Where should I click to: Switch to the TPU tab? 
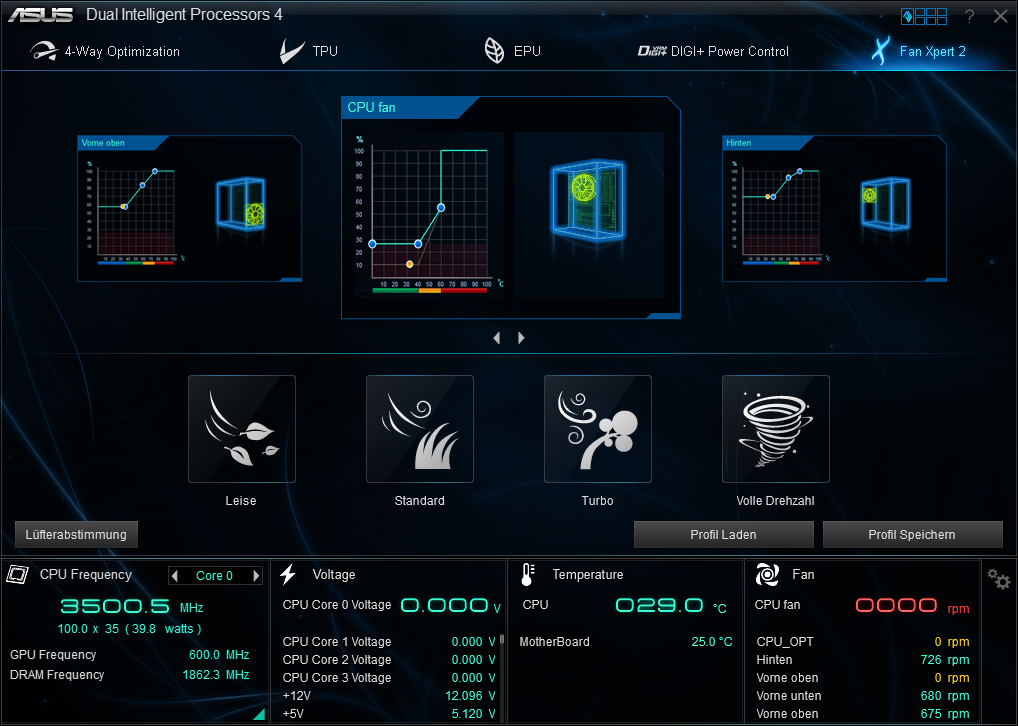pyautogui.click(x=309, y=51)
